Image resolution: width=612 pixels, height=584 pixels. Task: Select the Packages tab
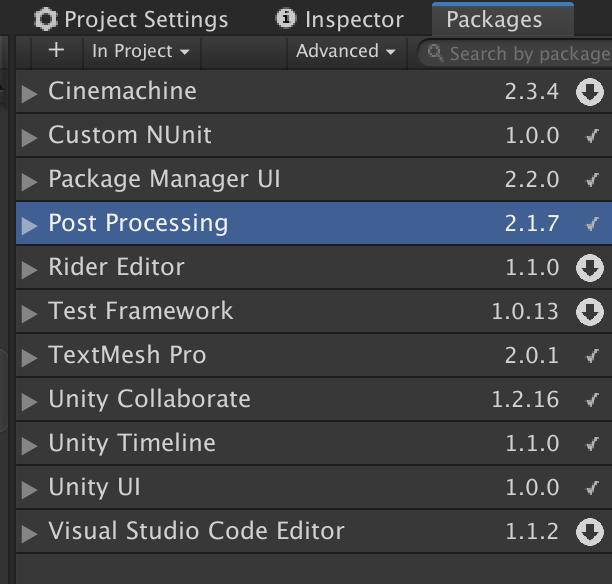pyautogui.click(x=494, y=19)
